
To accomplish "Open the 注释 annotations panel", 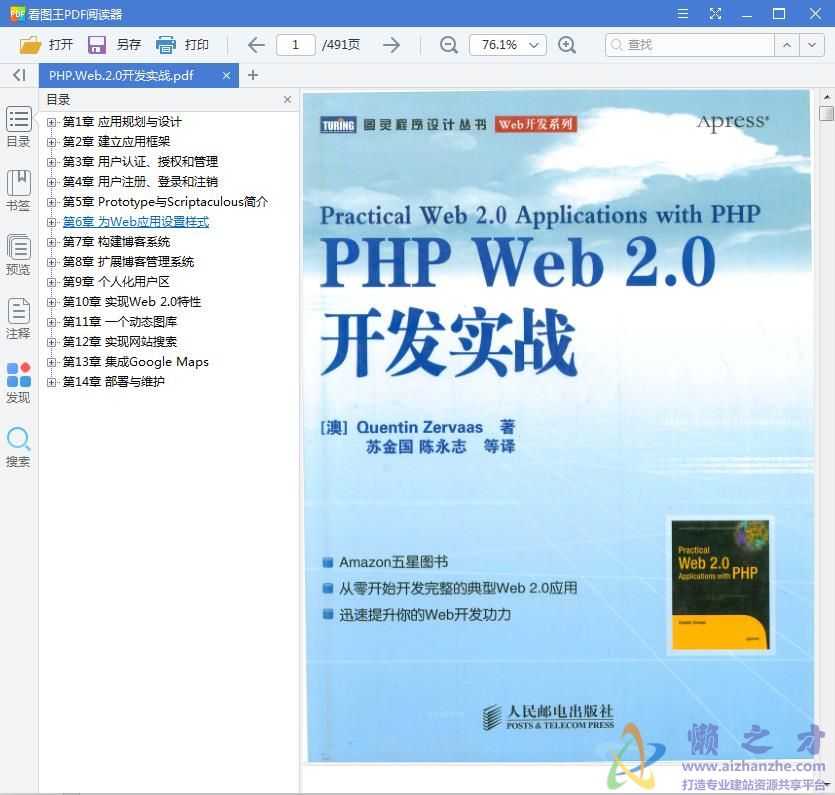I will (x=19, y=318).
